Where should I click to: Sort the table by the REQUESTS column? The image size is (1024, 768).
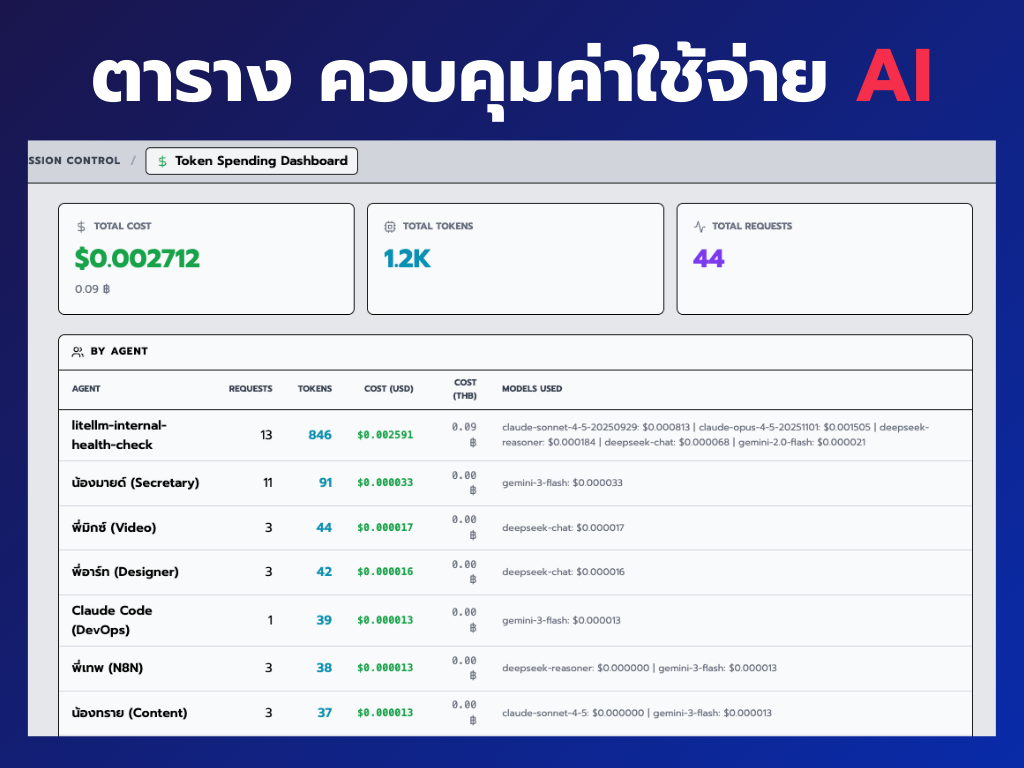pyautogui.click(x=250, y=389)
